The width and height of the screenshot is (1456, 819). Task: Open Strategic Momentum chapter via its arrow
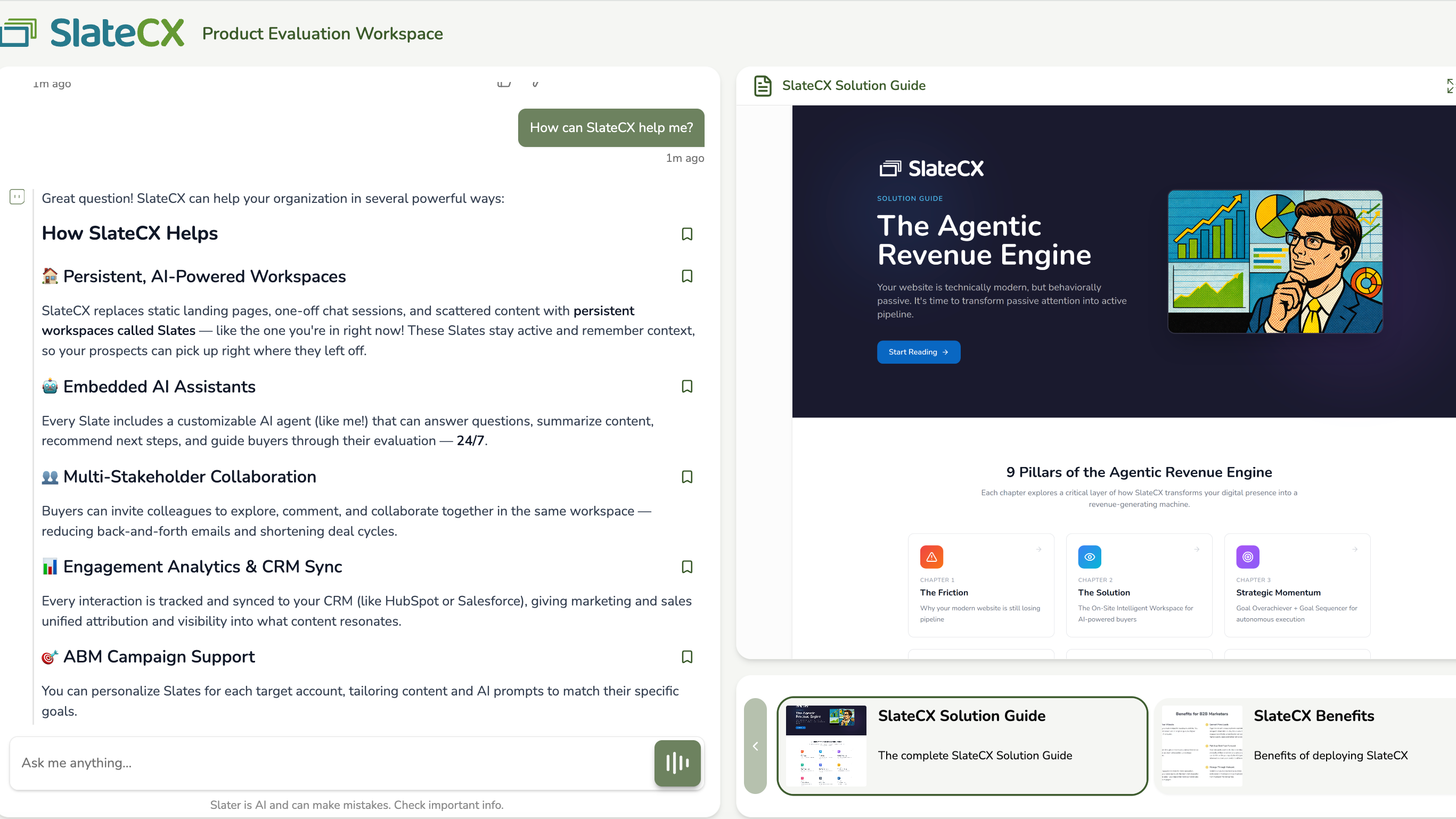click(x=1355, y=550)
